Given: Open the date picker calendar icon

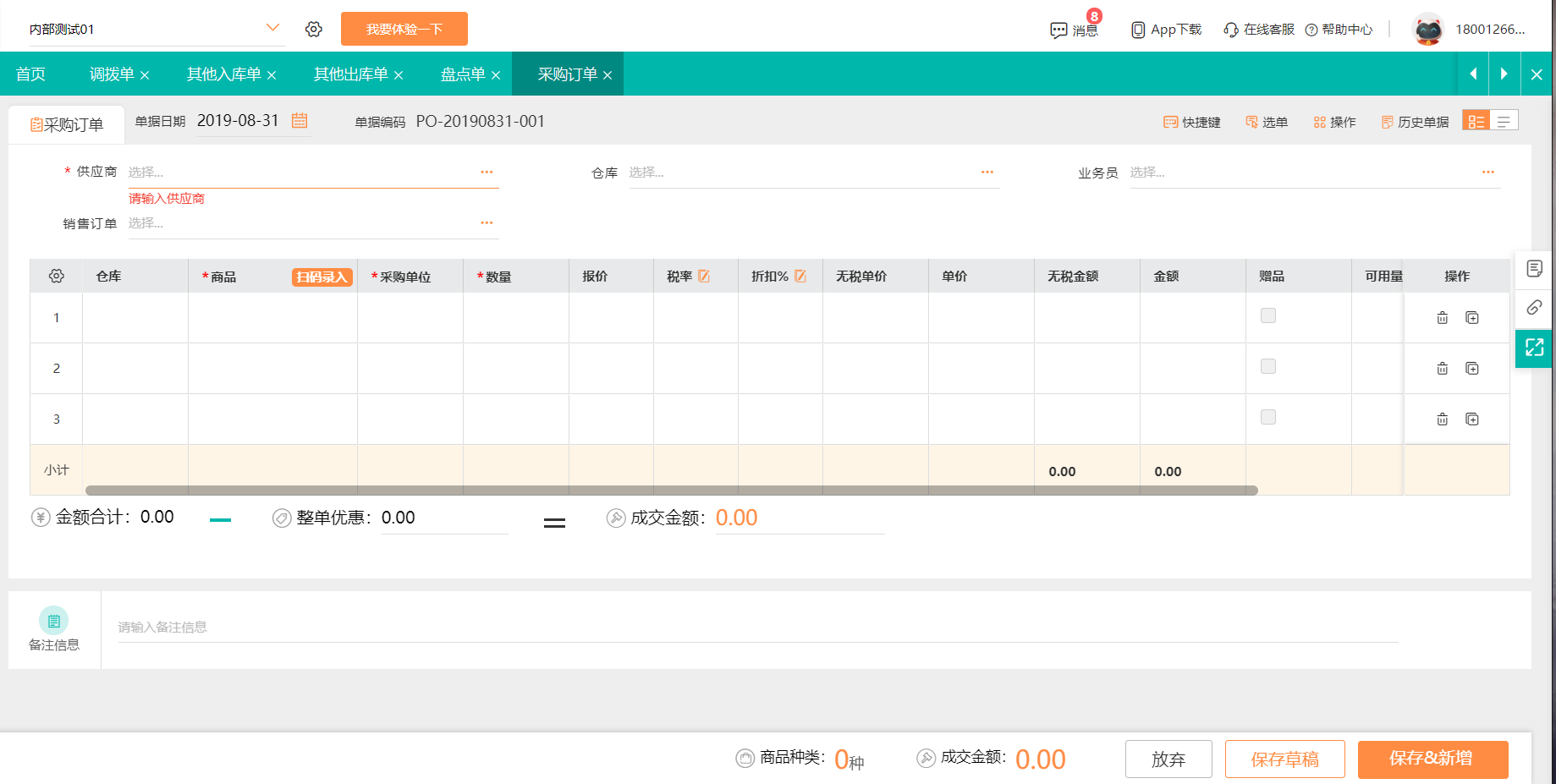Looking at the screenshot, I should [x=300, y=121].
